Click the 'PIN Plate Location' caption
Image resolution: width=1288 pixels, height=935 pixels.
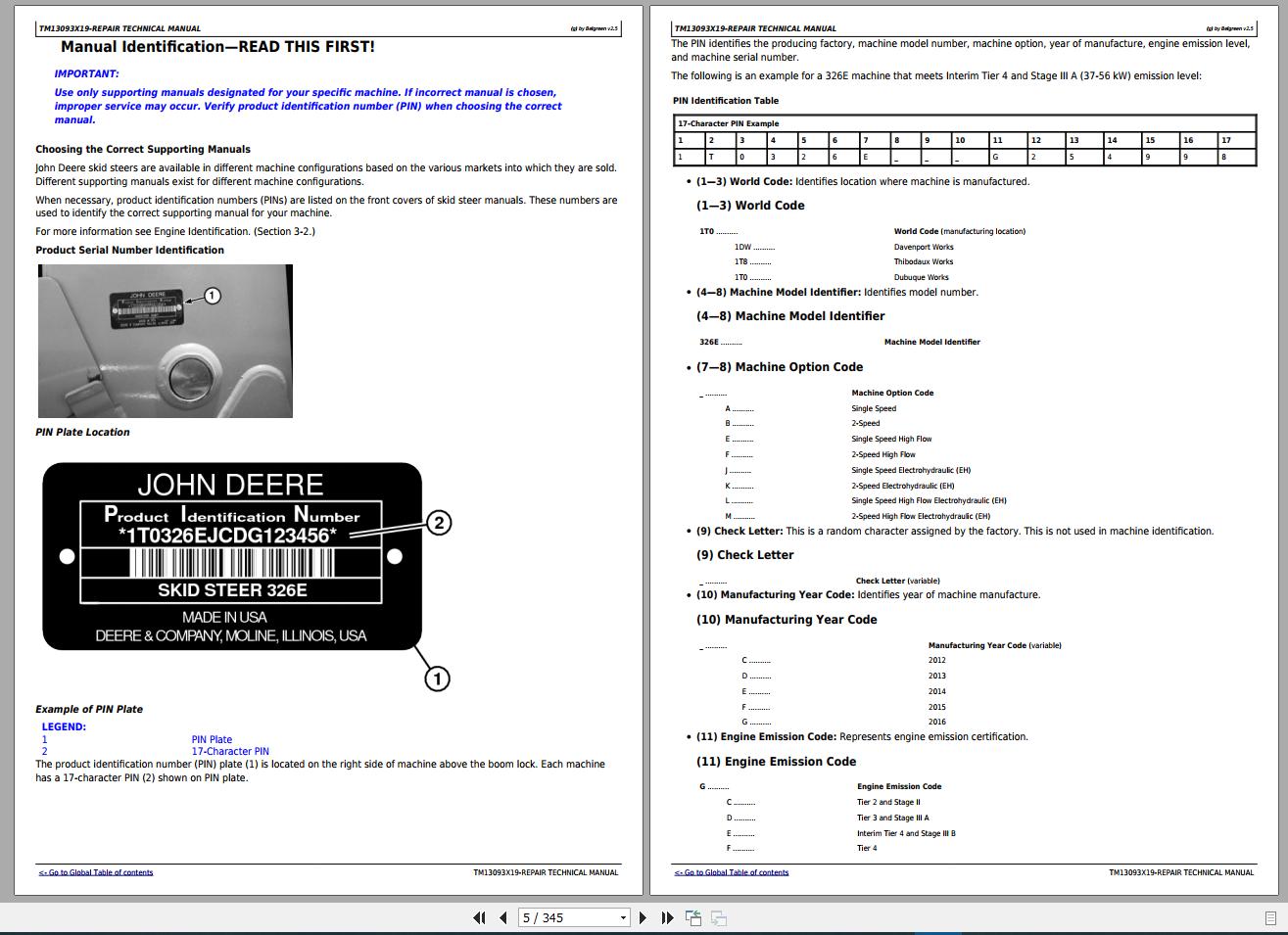(x=82, y=432)
